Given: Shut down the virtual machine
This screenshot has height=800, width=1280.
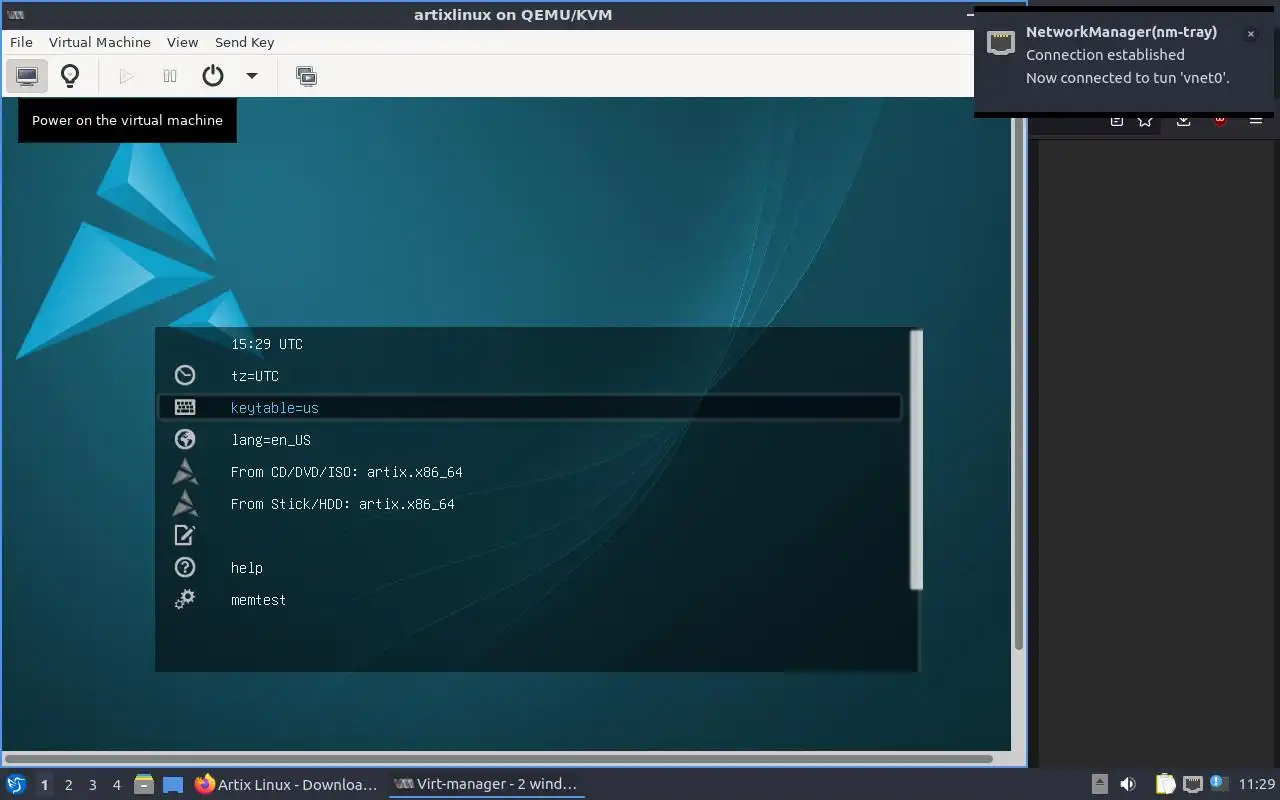Looking at the screenshot, I should 212,76.
